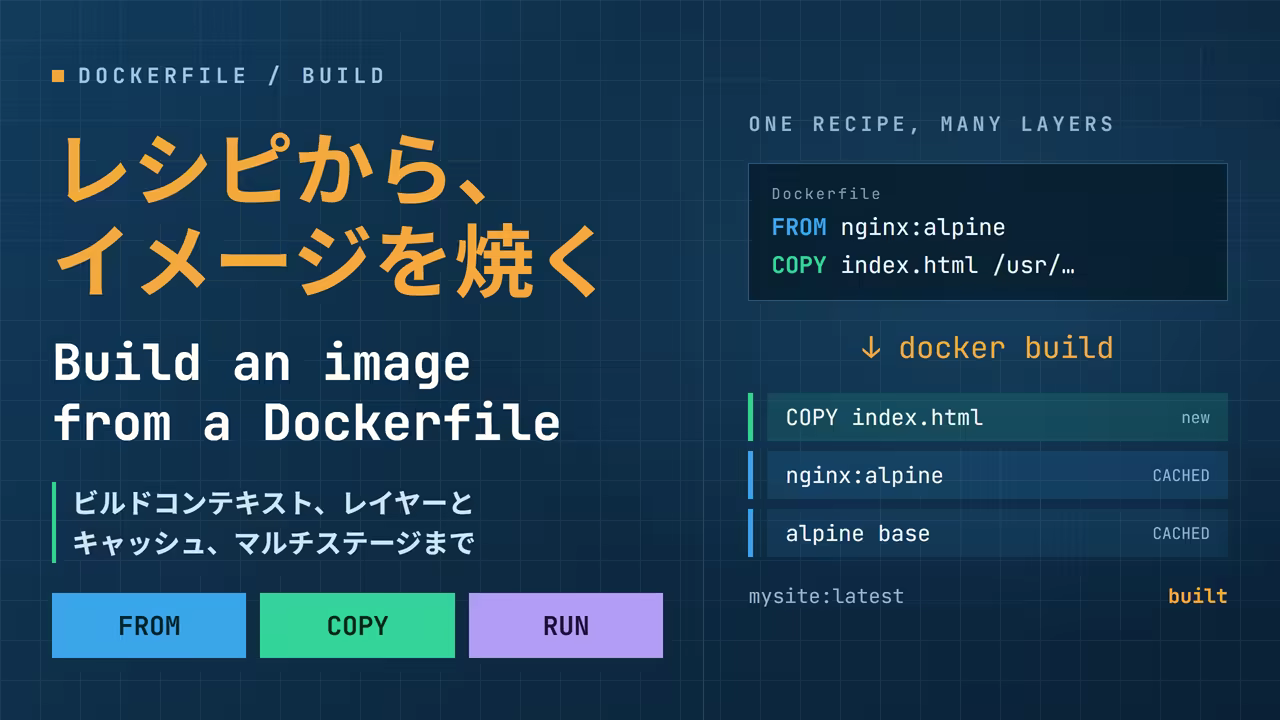This screenshot has width=1280, height=720.
Task: Click the orange "built" status text
Action: click(x=1198, y=596)
